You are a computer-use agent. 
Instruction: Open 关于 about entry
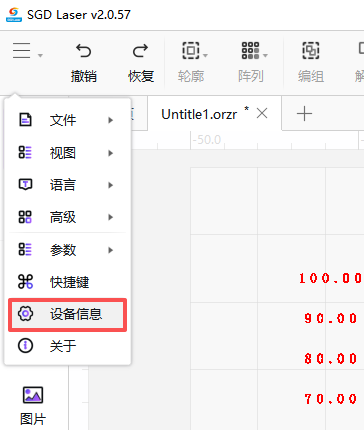pyautogui.click(x=67, y=346)
